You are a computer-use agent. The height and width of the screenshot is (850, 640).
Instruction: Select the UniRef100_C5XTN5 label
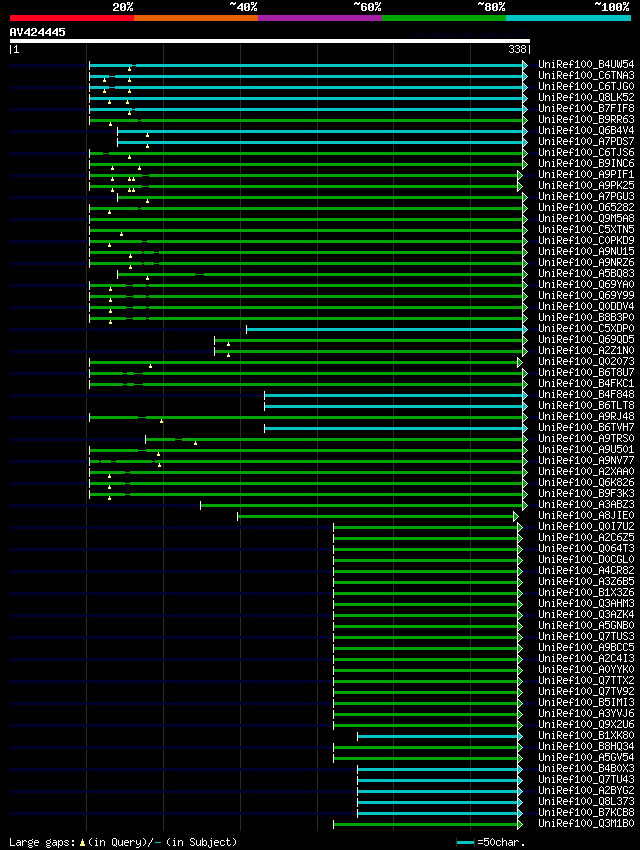[586, 229]
